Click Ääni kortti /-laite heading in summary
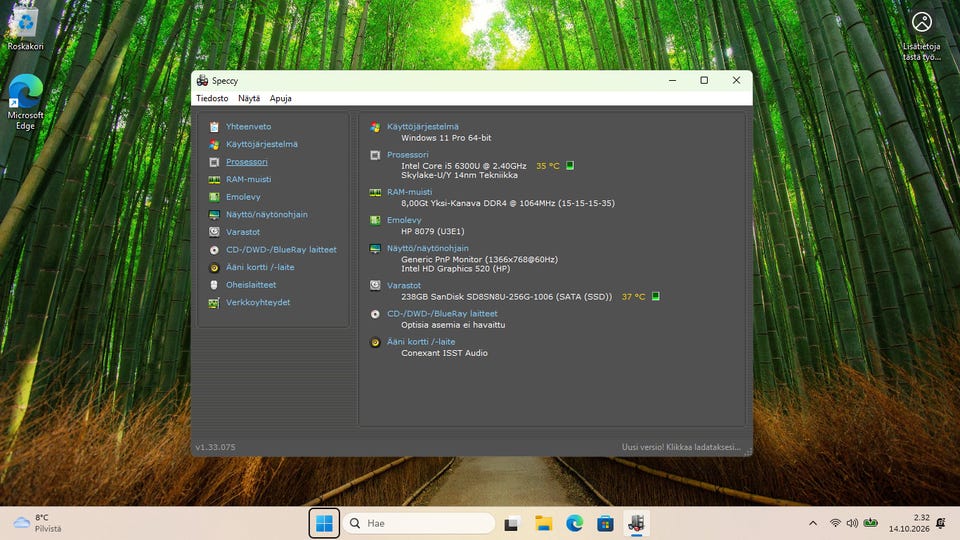 click(x=421, y=342)
